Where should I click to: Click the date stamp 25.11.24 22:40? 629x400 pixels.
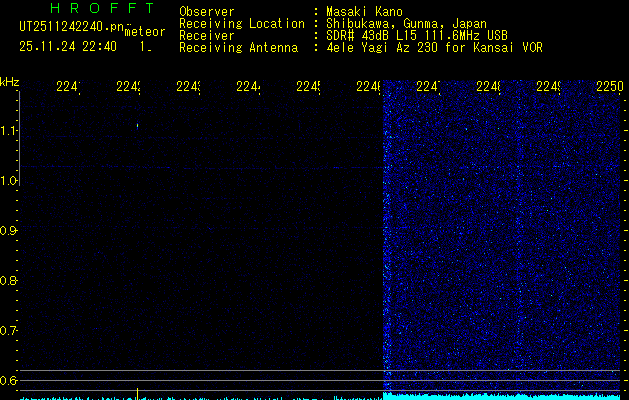point(68,47)
